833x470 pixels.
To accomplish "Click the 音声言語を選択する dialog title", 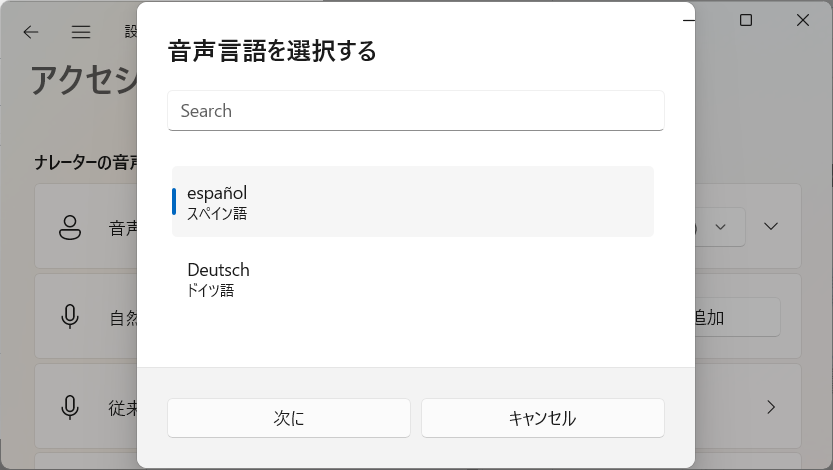I will [x=272, y=52].
